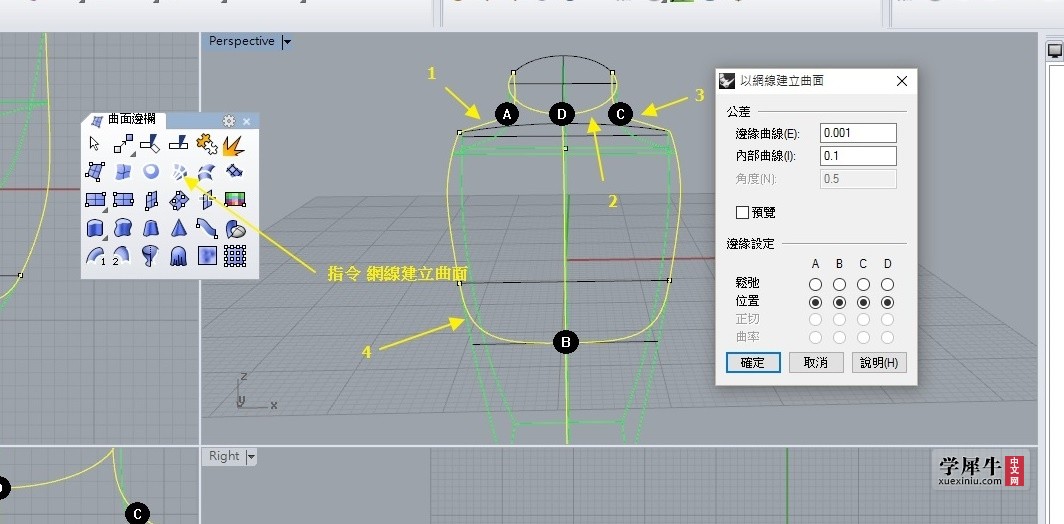The height and width of the screenshot is (524, 1064).
Task: Open the Perspective viewport dropdown arrow
Action: [287, 41]
